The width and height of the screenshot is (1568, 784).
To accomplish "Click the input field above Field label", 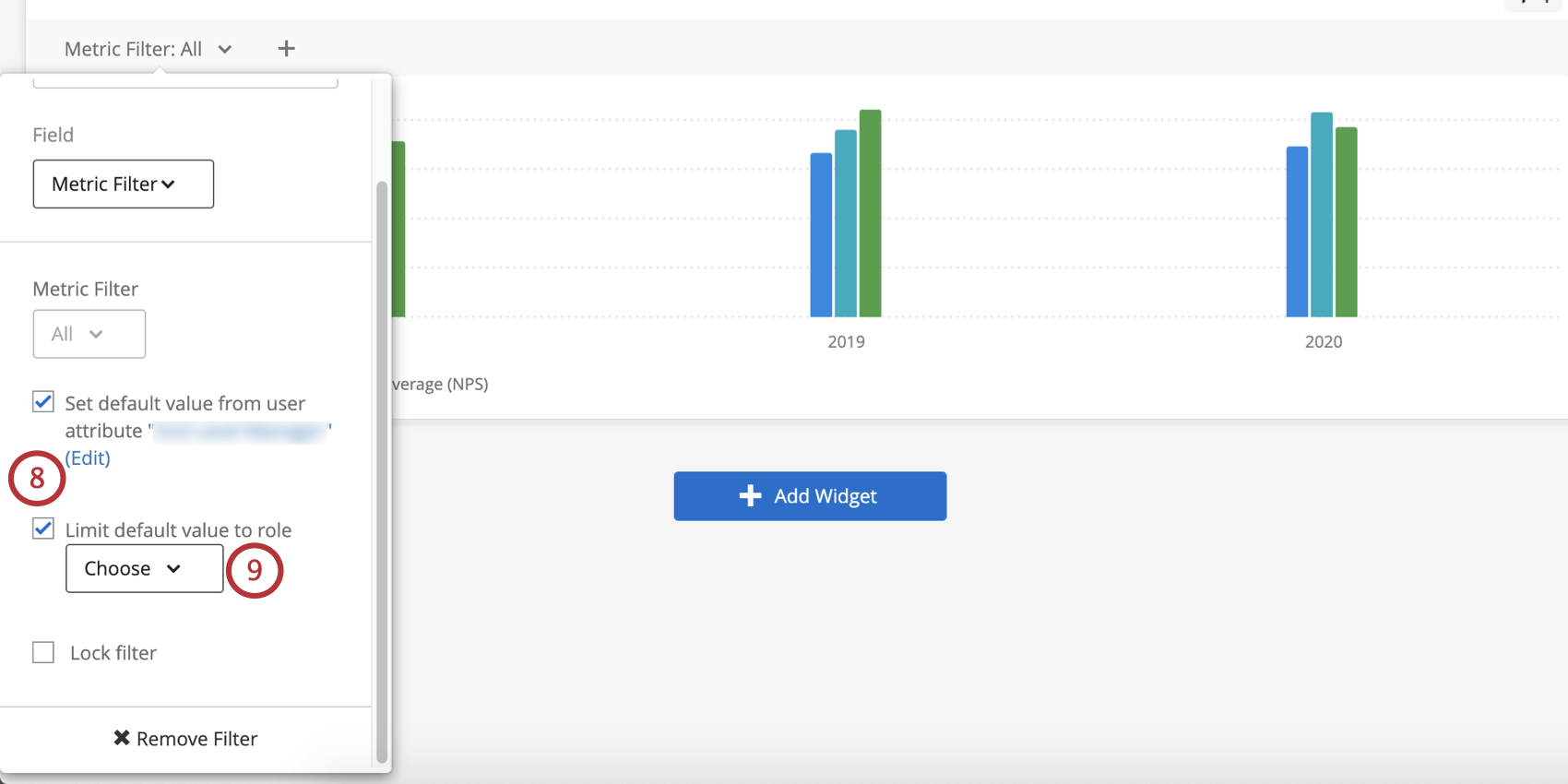I will (x=185, y=83).
